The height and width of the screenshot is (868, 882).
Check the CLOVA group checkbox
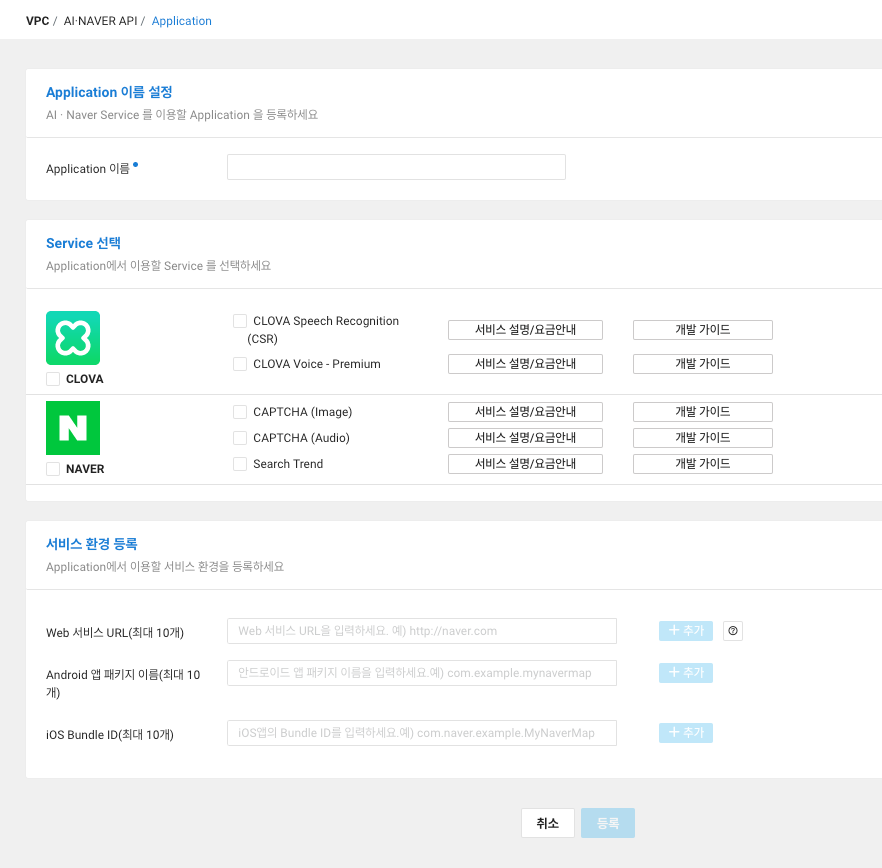click(53, 379)
